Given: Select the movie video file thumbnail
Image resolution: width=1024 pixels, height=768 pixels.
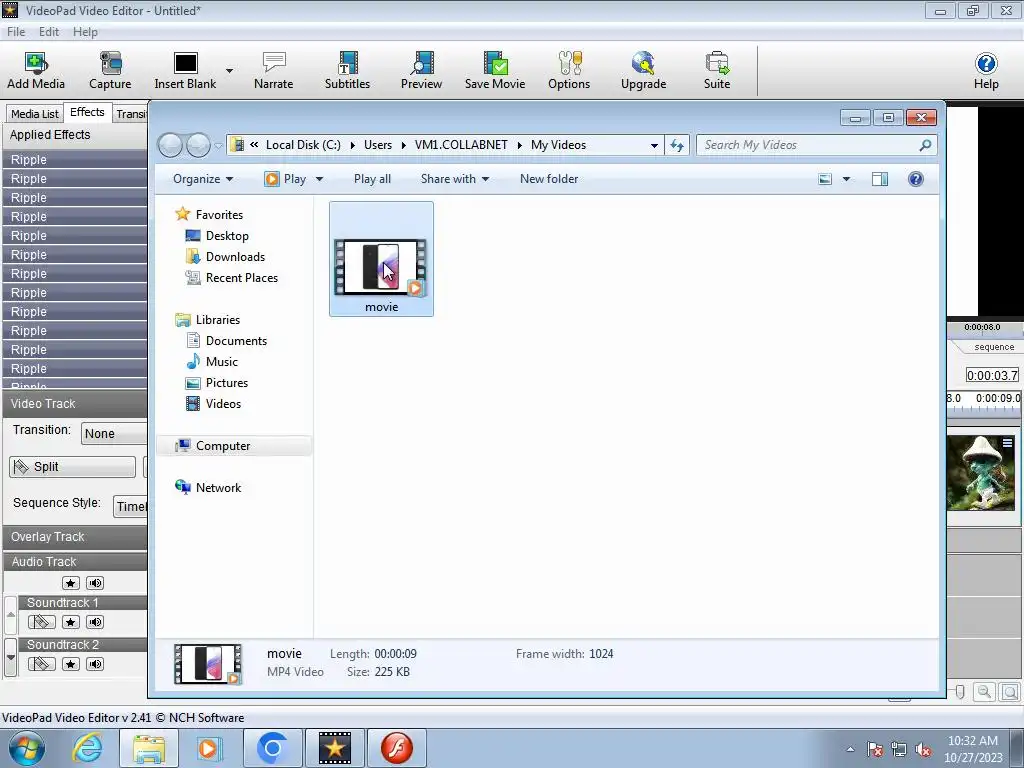Looking at the screenshot, I should [381, 259].
